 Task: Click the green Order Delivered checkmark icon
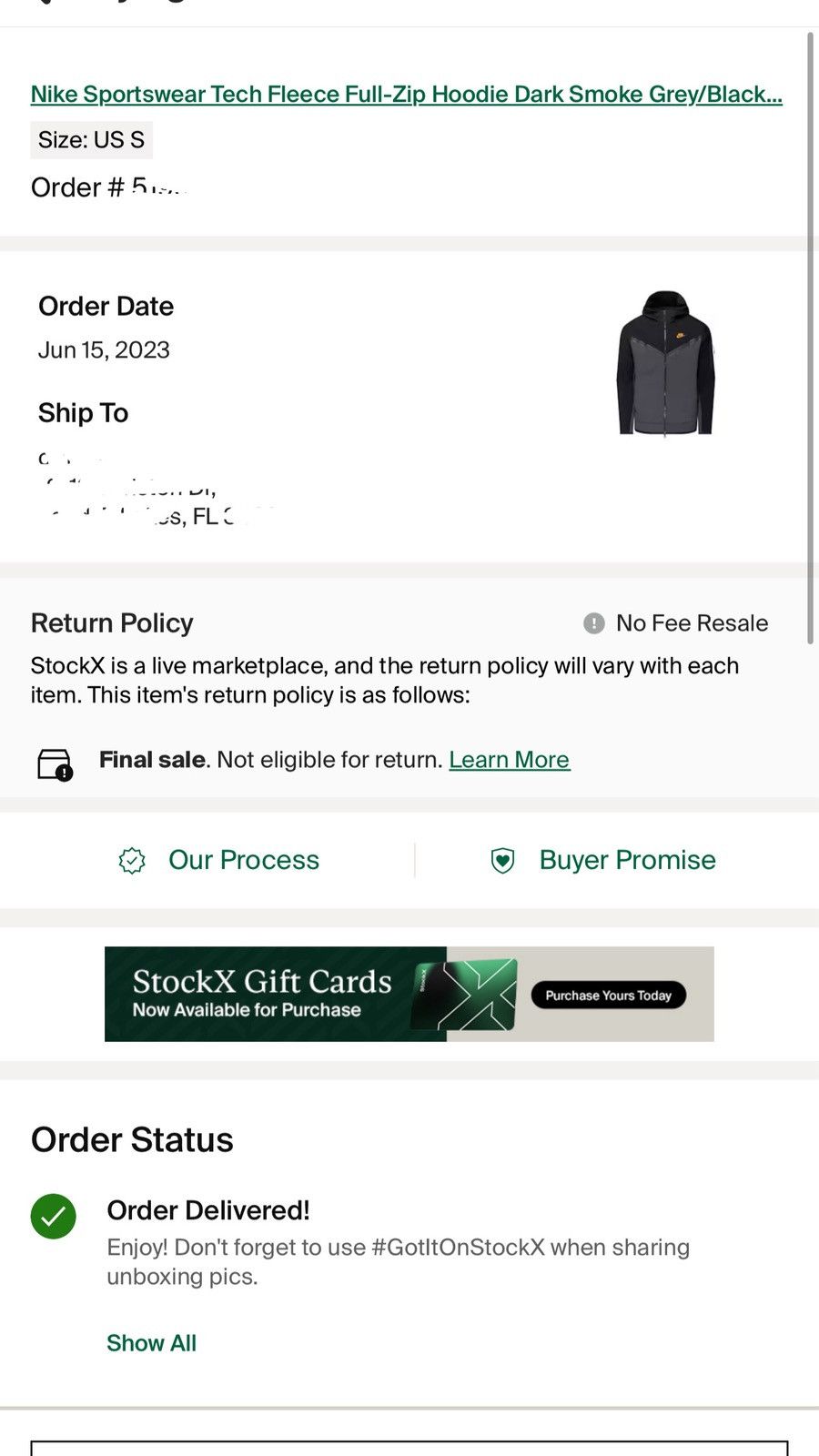click(x=54, y=1216)
